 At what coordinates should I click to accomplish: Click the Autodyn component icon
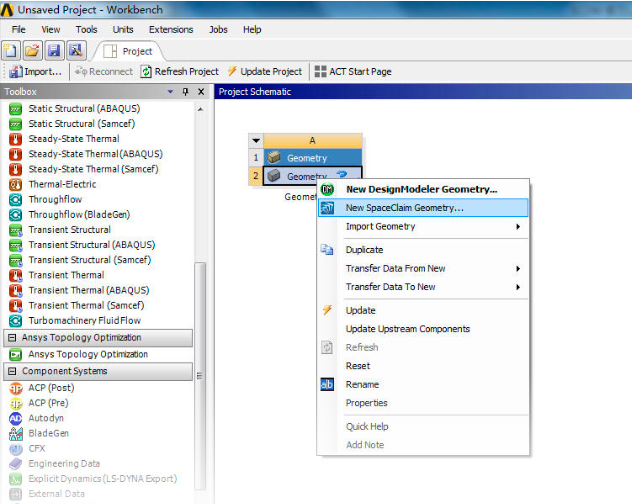(x=15, y=419)
